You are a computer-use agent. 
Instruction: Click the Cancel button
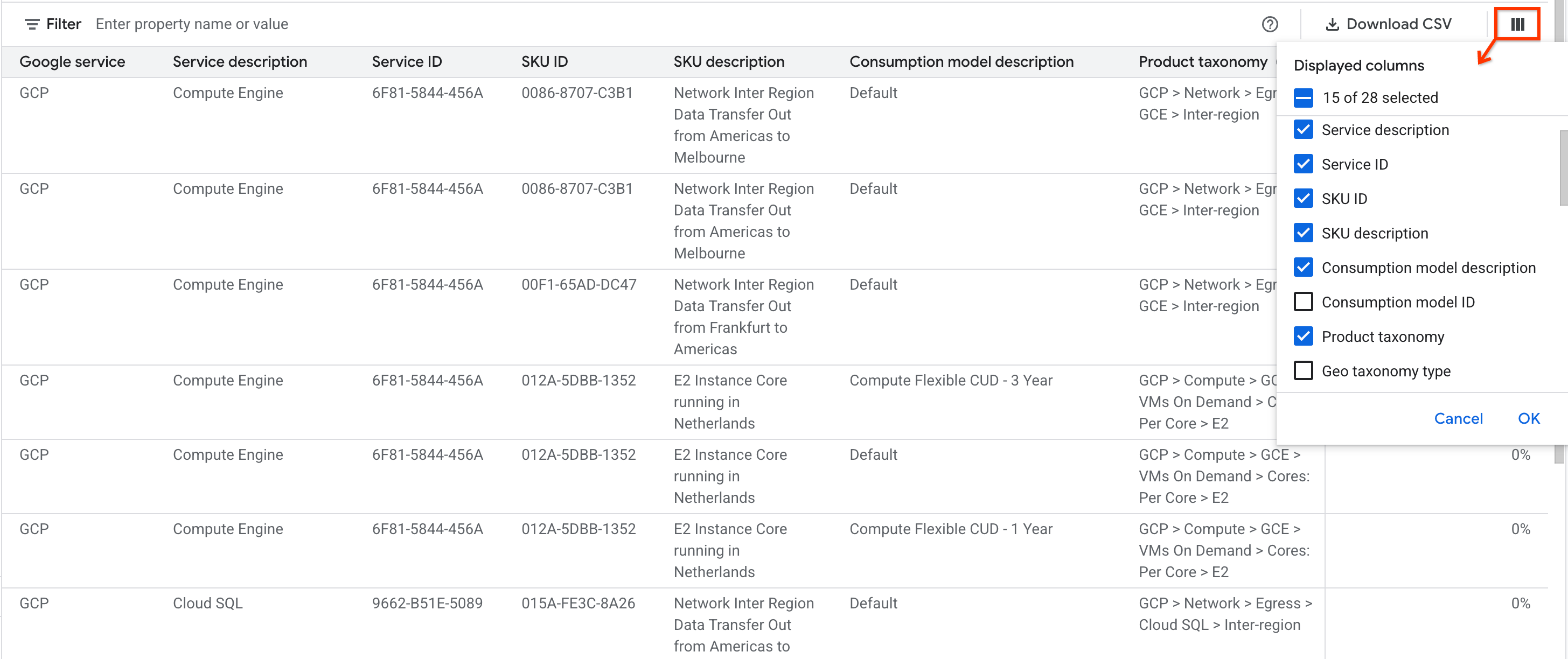[1459, 418]
